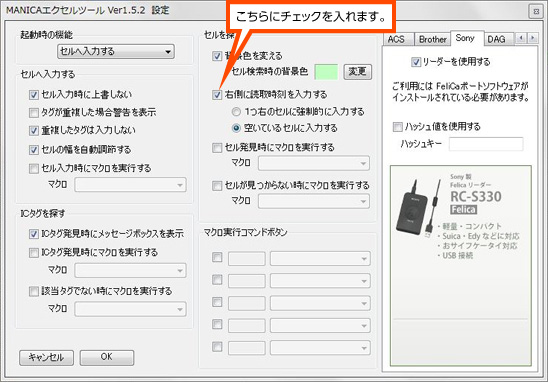Click tab strip right arrow
Image resolution: width=548 pixels, height=383 pixels.
(x=533, y=38)
